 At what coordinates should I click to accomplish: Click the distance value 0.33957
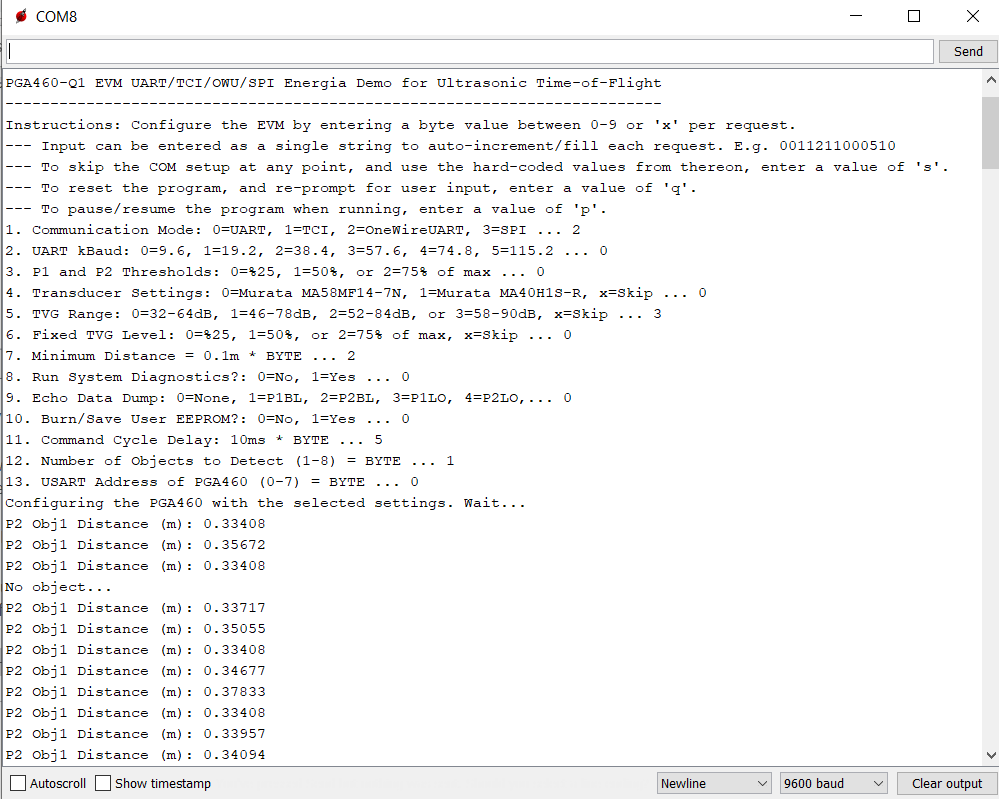point(234,733)
